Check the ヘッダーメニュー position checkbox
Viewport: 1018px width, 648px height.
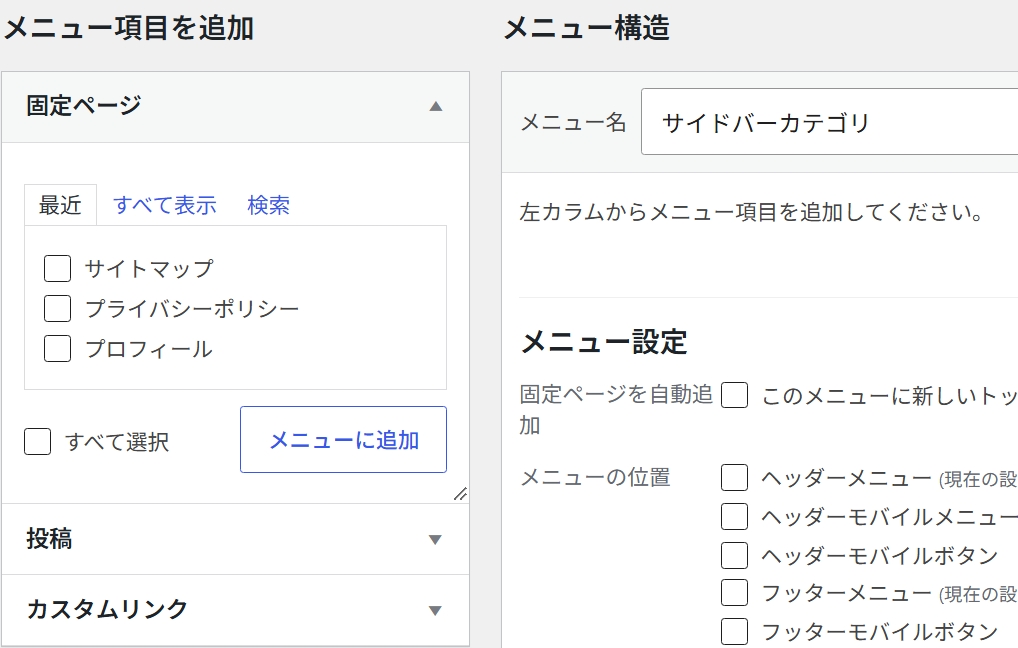[x=734, y=478]
